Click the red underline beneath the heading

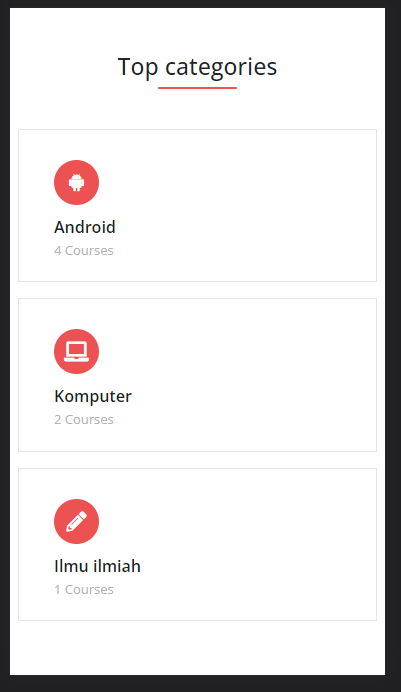click(197, 88)
